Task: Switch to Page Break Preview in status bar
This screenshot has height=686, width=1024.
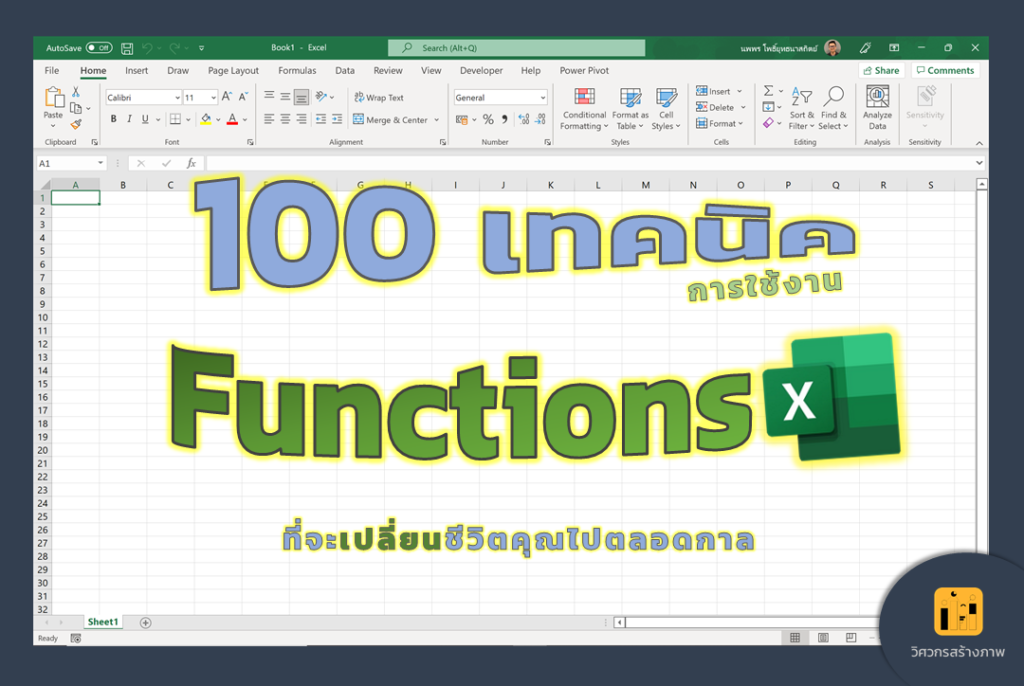Action: click(x=851, y=638)
